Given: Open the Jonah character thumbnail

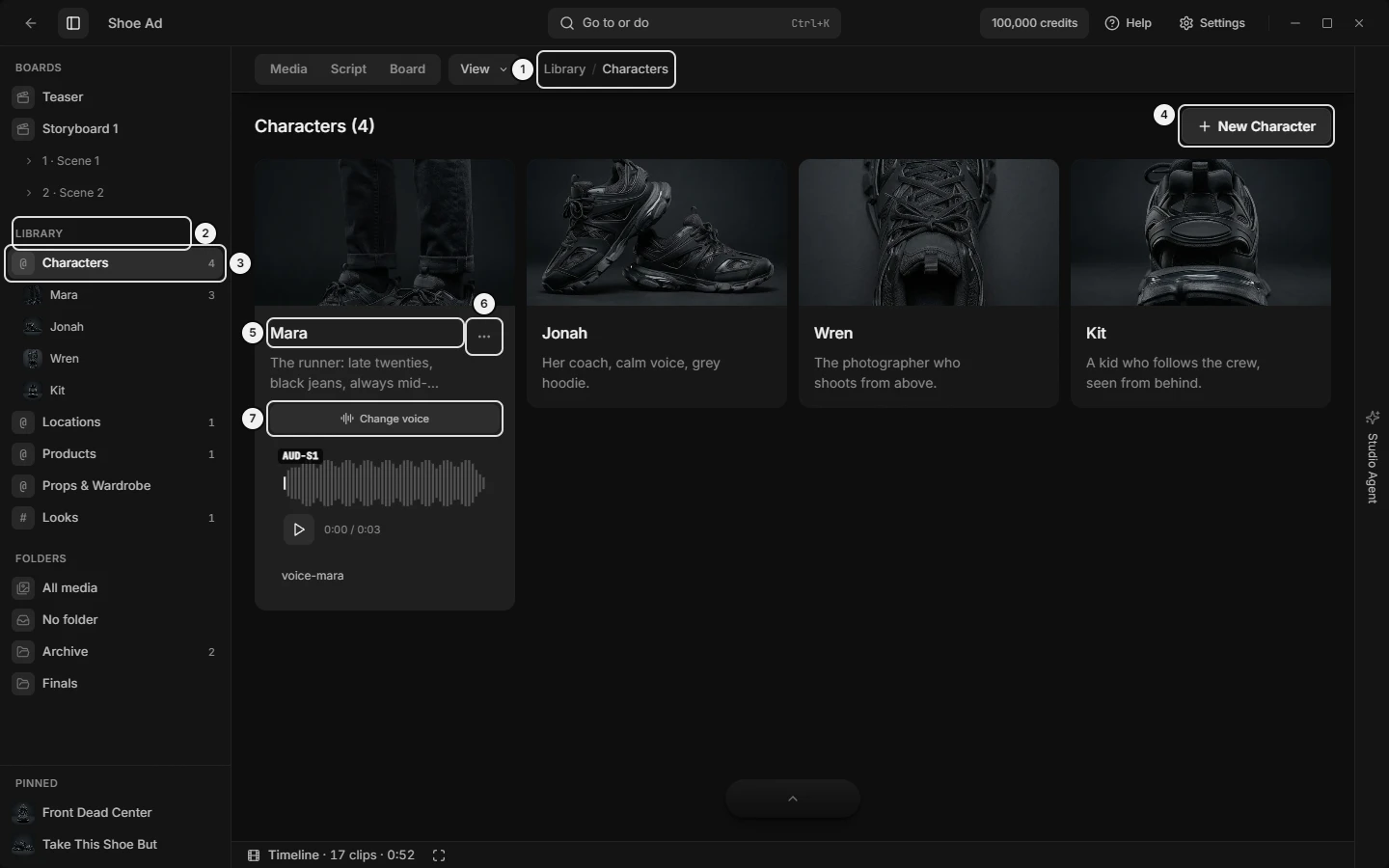Looking at the screenshot, I should click(657, 232).
